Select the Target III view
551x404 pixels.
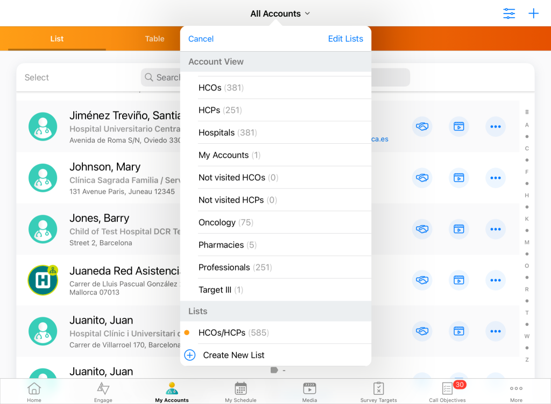point(276,290)
